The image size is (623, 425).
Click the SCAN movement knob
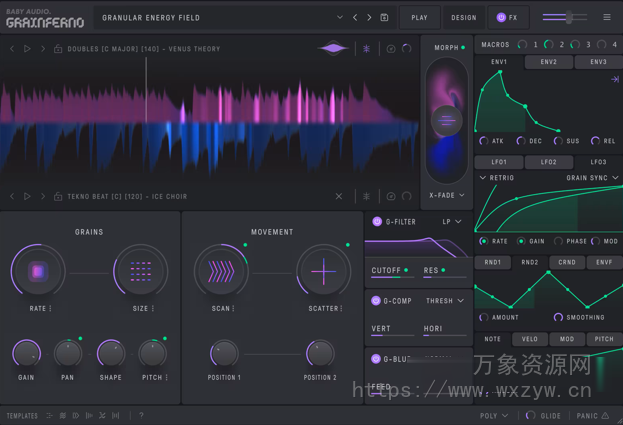(221, 272)
